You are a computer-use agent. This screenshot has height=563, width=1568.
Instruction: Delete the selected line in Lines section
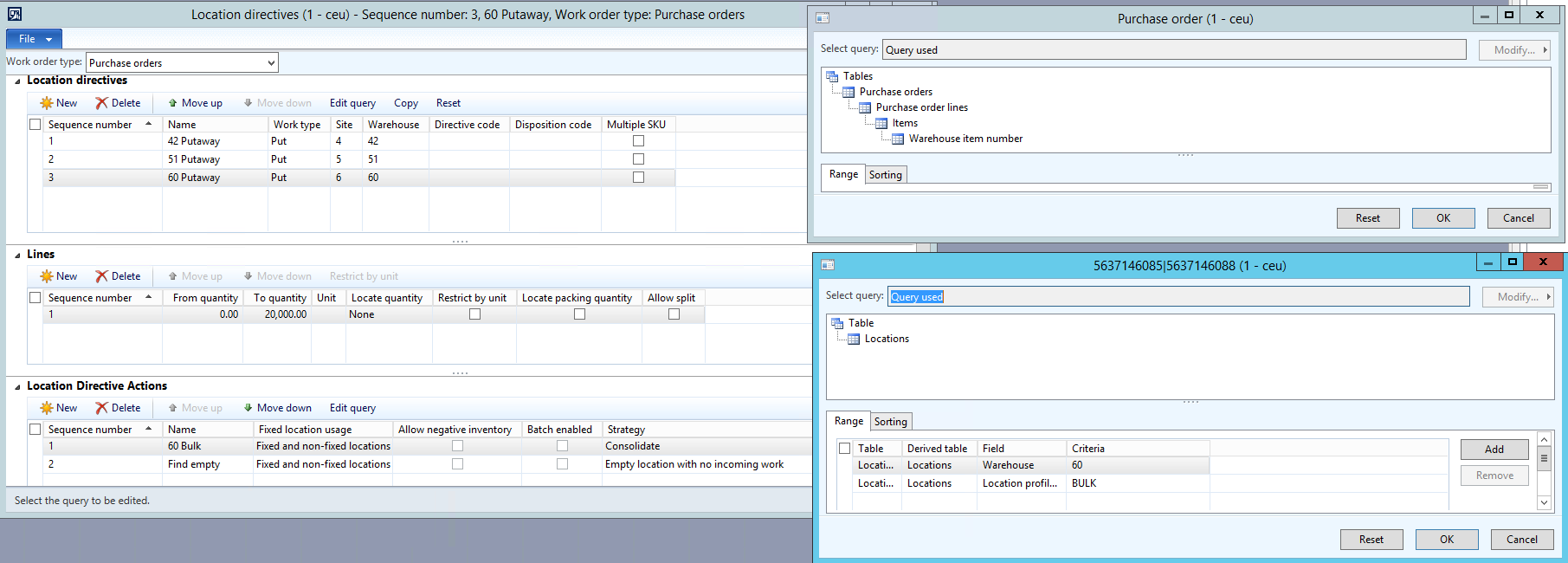pyautogui.click(x=118, y=276)
